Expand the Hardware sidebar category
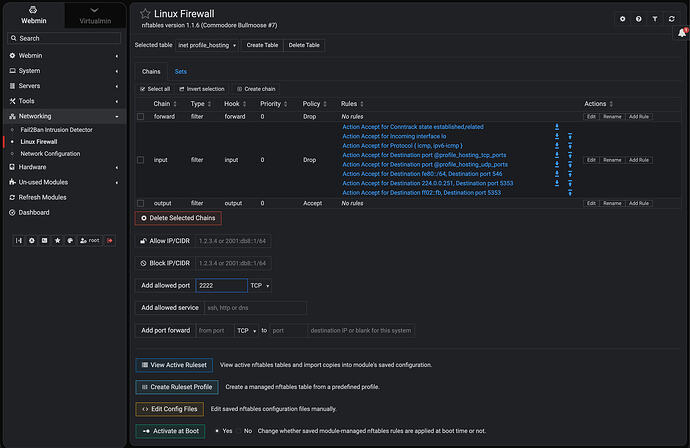The width and height of the screenshot is (690, 448). click(x=64, y=167)
